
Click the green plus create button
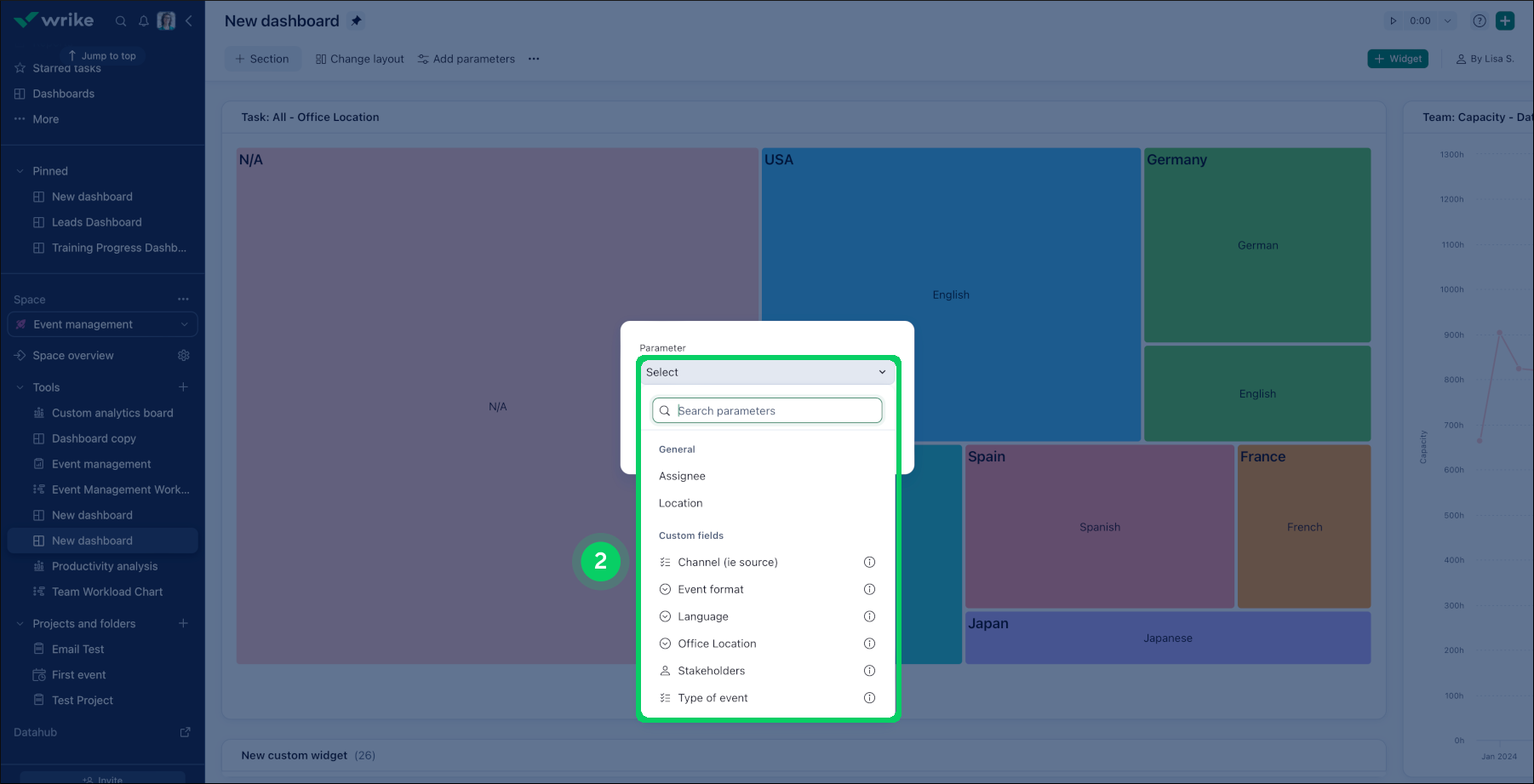pos(1505,21)
